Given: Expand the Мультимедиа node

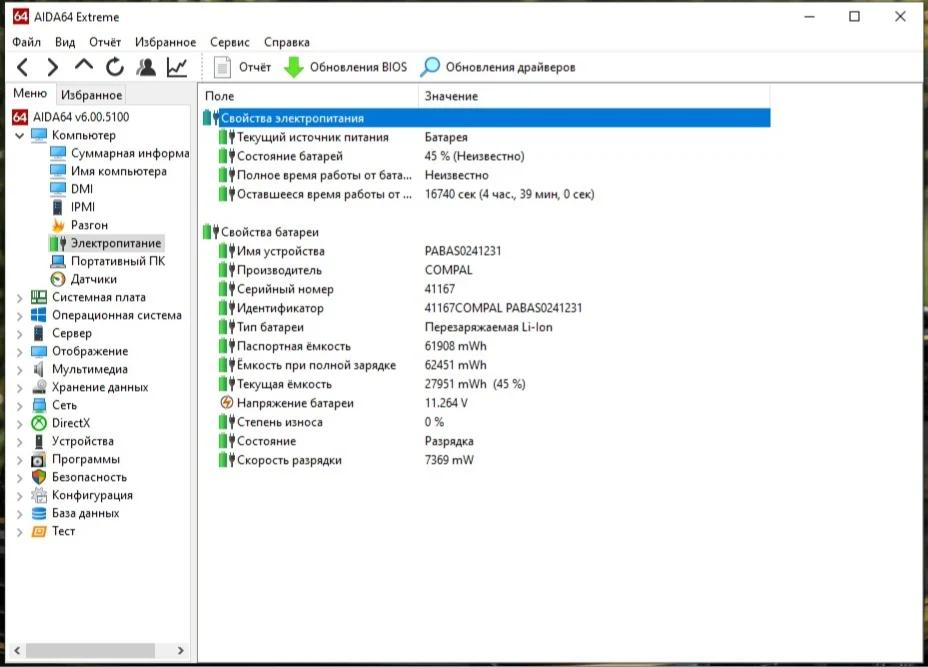Looking at the screenshot, I should pyautogui.click(x=19, y=370).
